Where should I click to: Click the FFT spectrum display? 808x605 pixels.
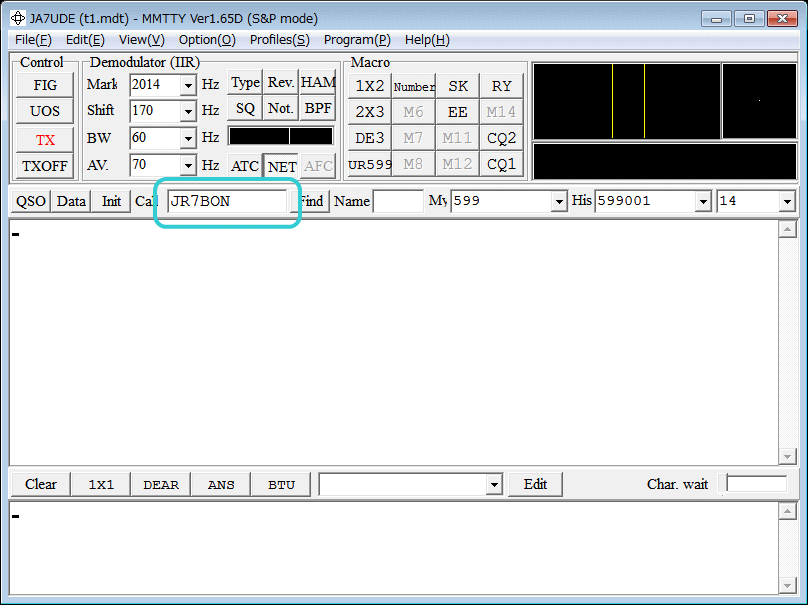coord(626,101)
